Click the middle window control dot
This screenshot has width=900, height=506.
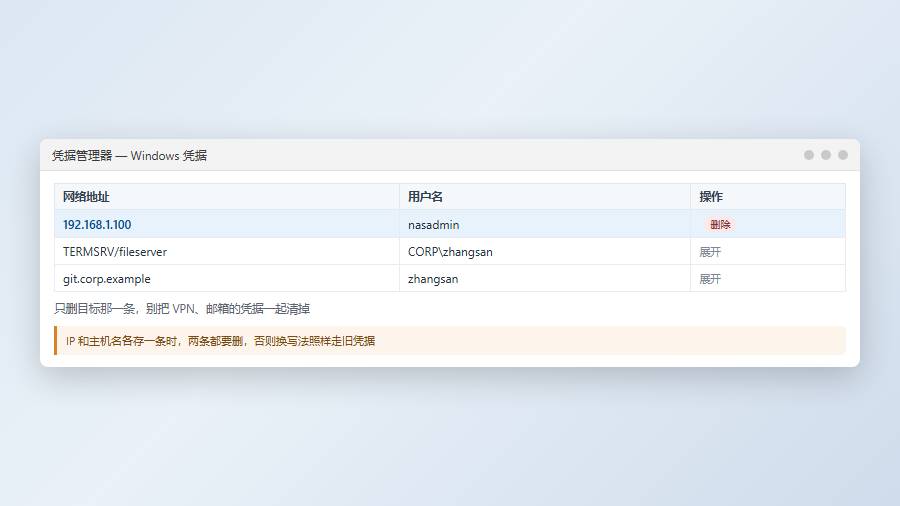click(826, 155)
